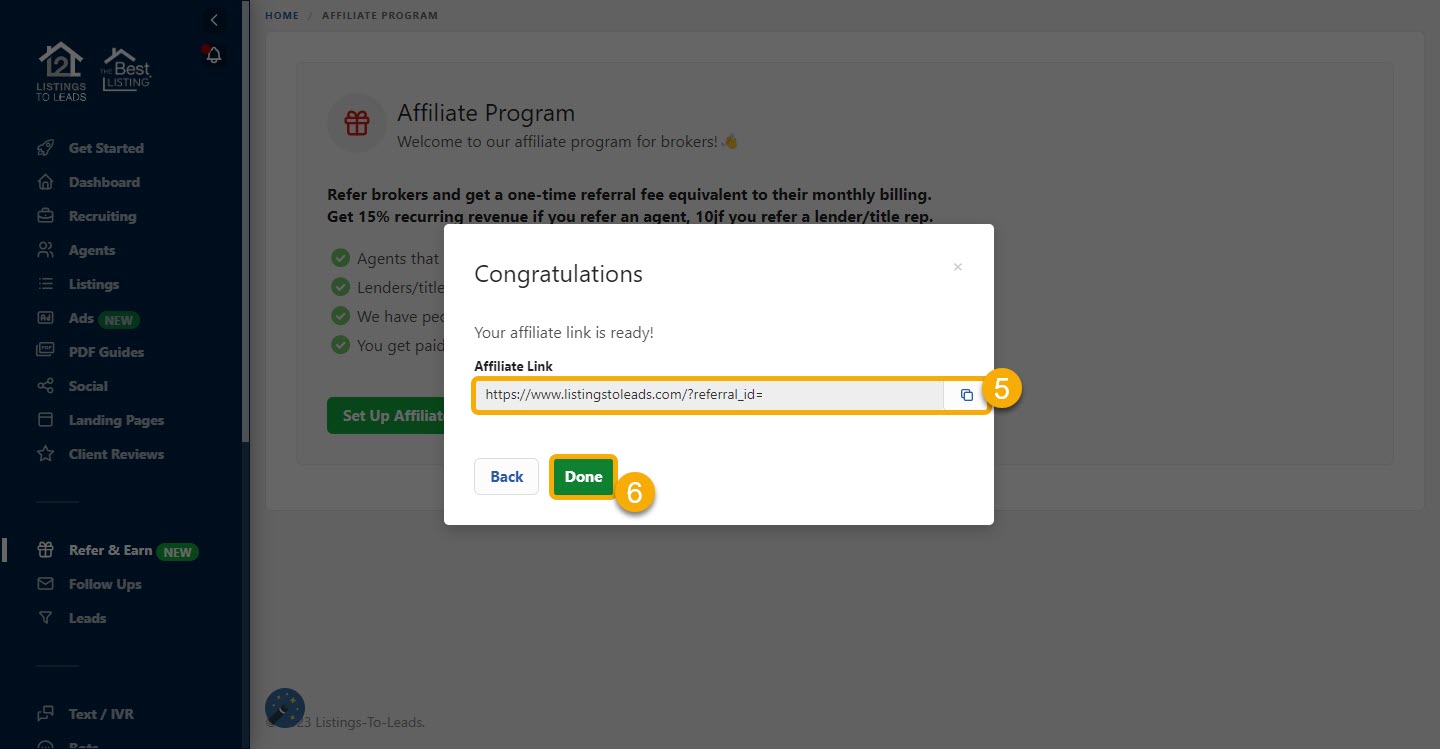
Task: Click the Dashboard home icon
Action: click(x=45, y=182)
